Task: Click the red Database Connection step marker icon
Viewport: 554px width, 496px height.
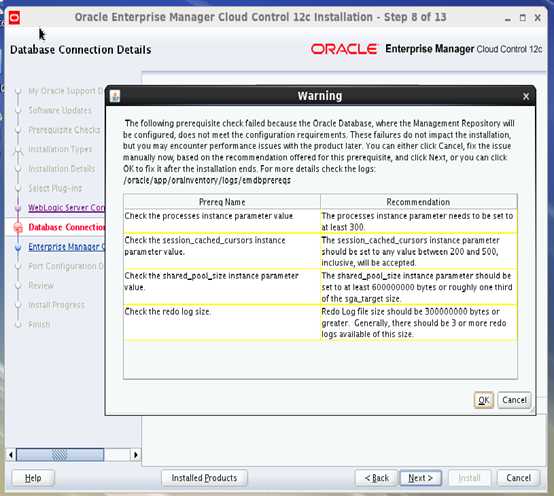Action: click(x=18, y=228)
